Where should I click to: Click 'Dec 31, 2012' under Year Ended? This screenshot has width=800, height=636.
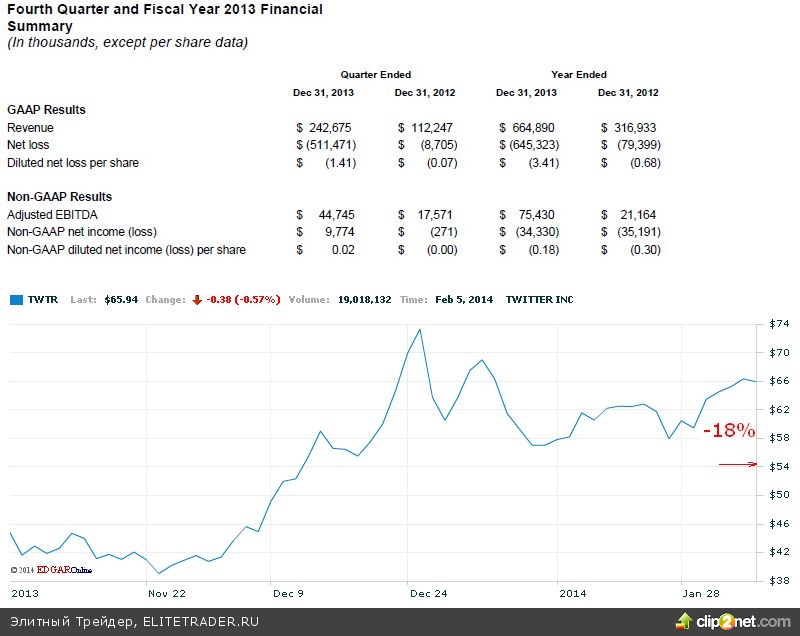[628, 93]
